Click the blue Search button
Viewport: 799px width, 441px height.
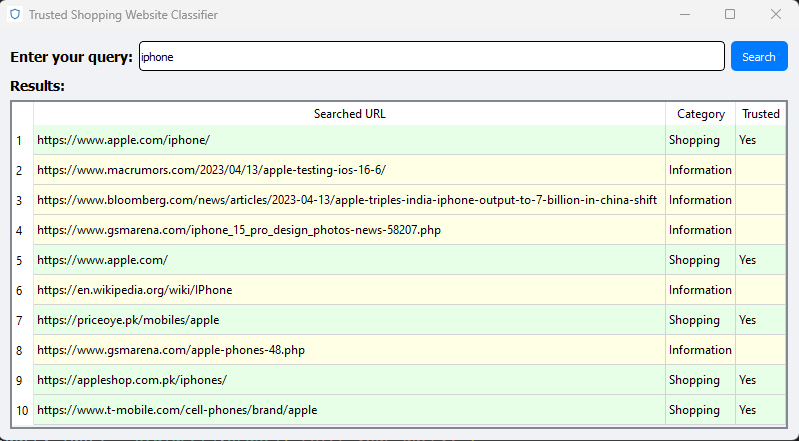pos(759,57)
